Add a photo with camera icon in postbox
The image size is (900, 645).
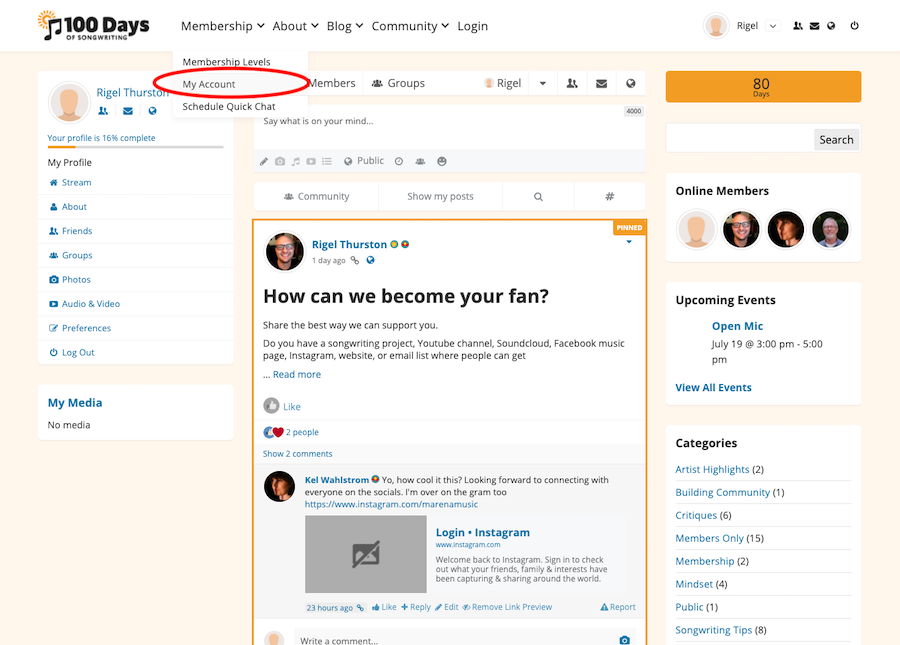coord(280,162)
